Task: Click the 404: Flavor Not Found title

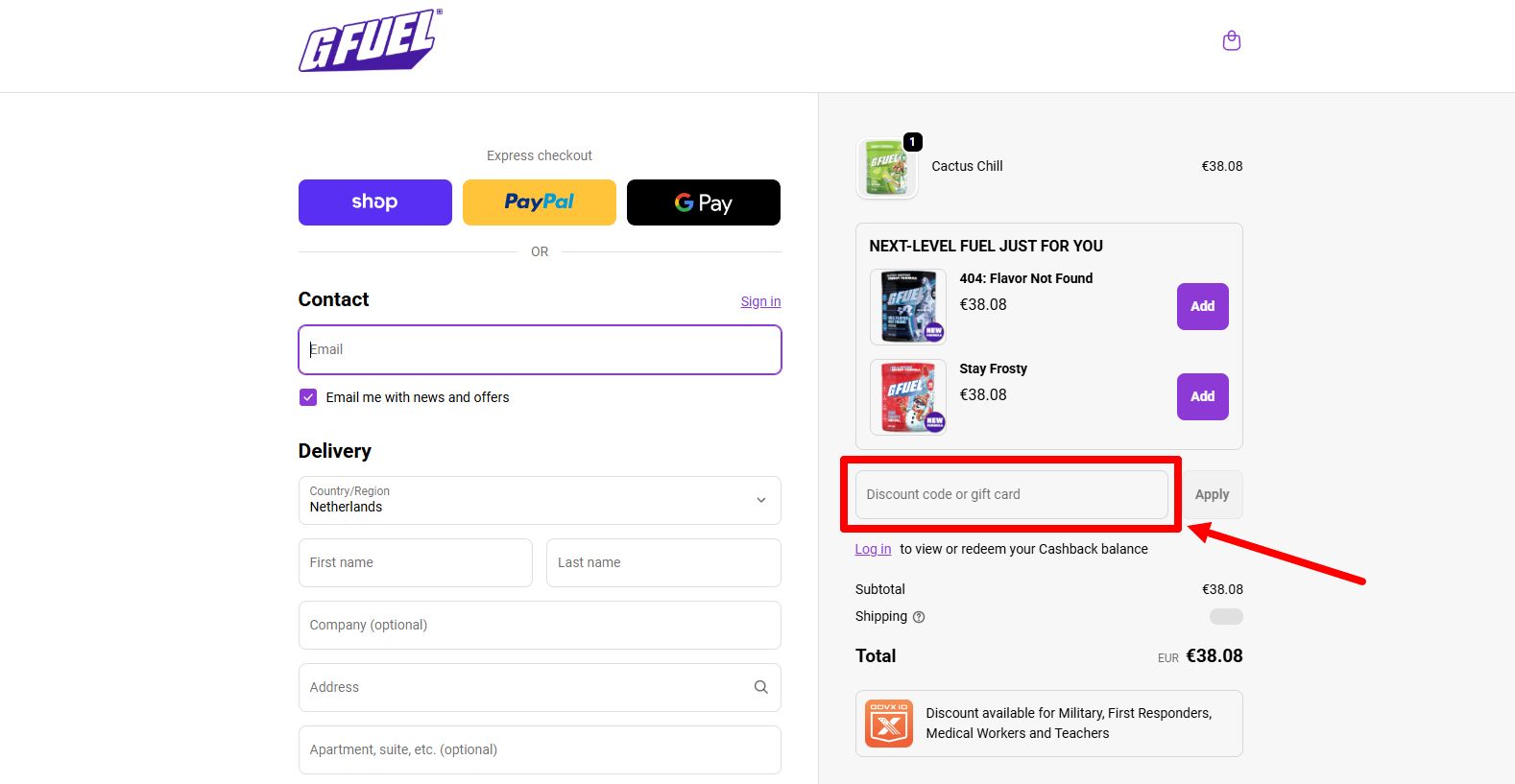Action: tap(1026, 278)
